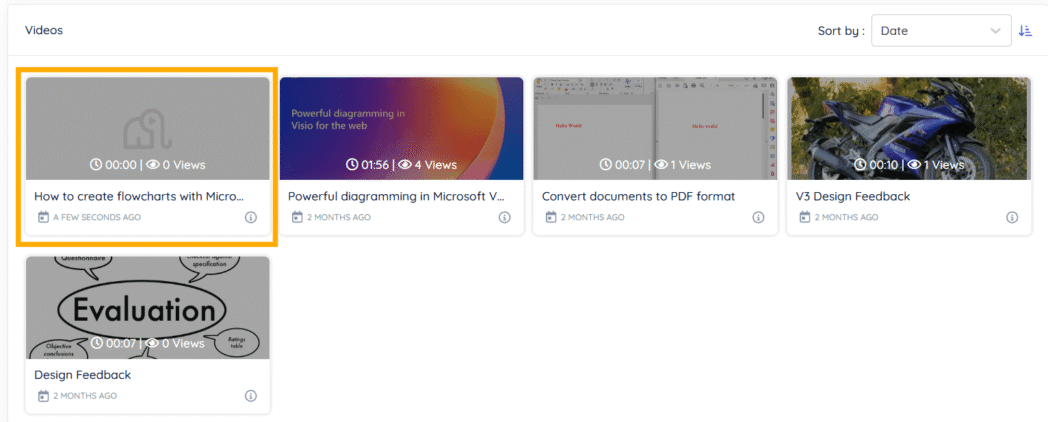Click the eye views icon on Visio thumbnail
Screen dimensions: 1048x422
tap(405, 165)
